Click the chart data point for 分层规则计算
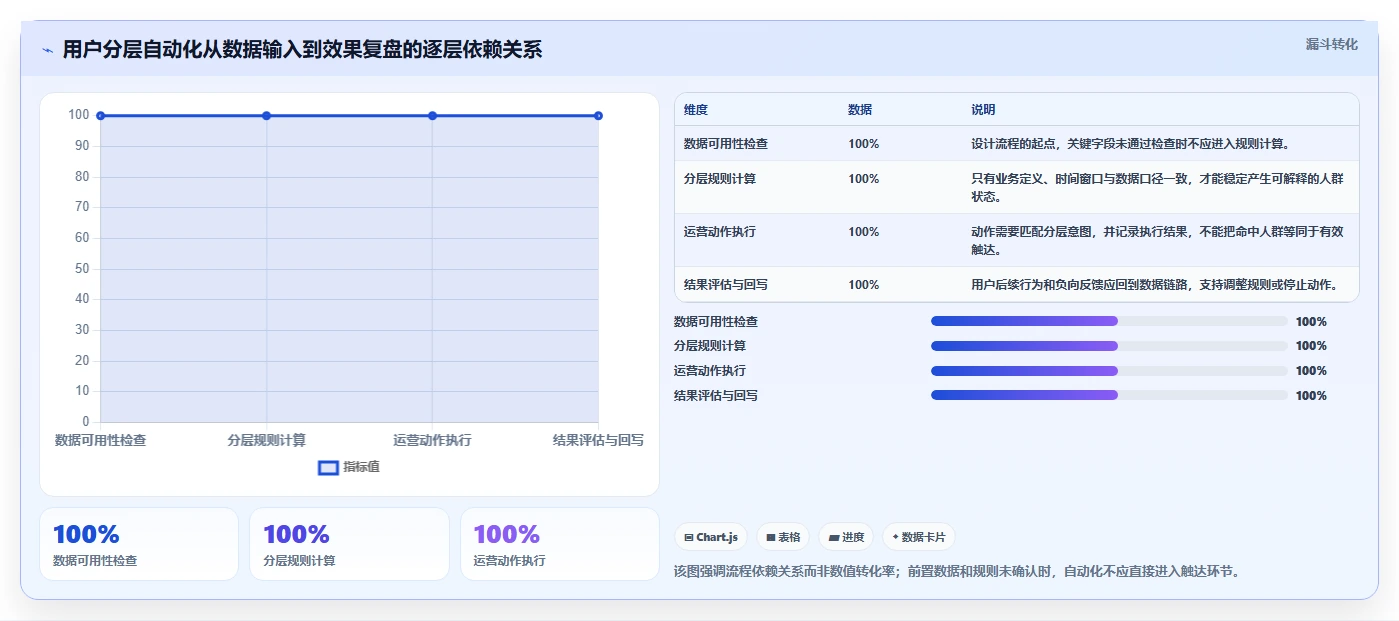Screen dimensions: 1399x621 click(266, 116)
